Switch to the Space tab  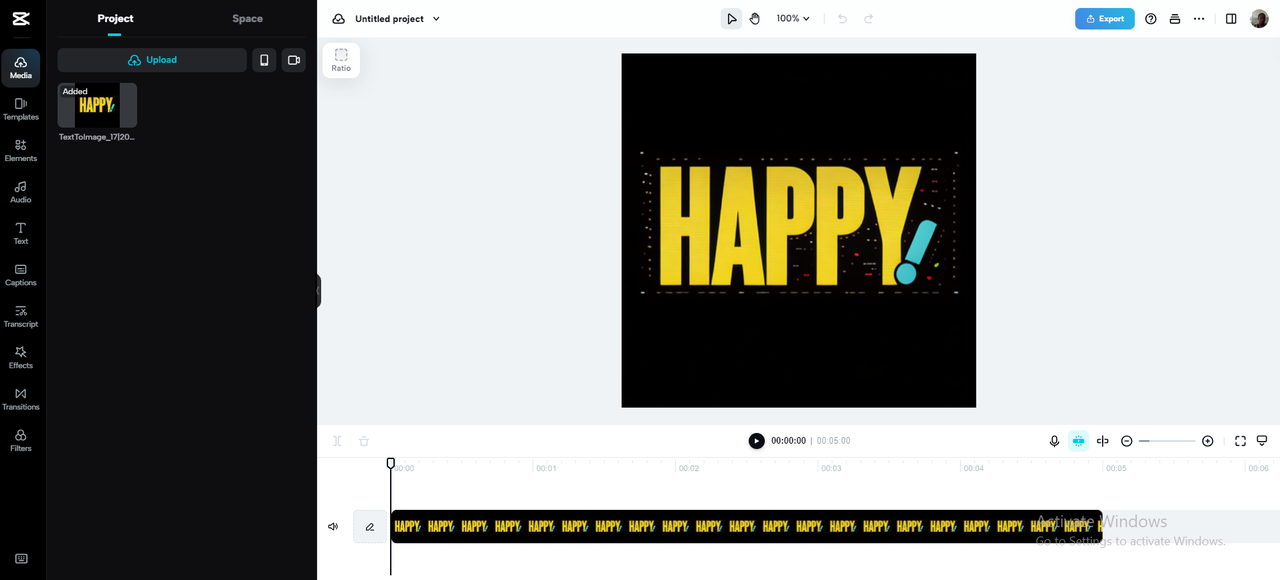pos(247,19)
